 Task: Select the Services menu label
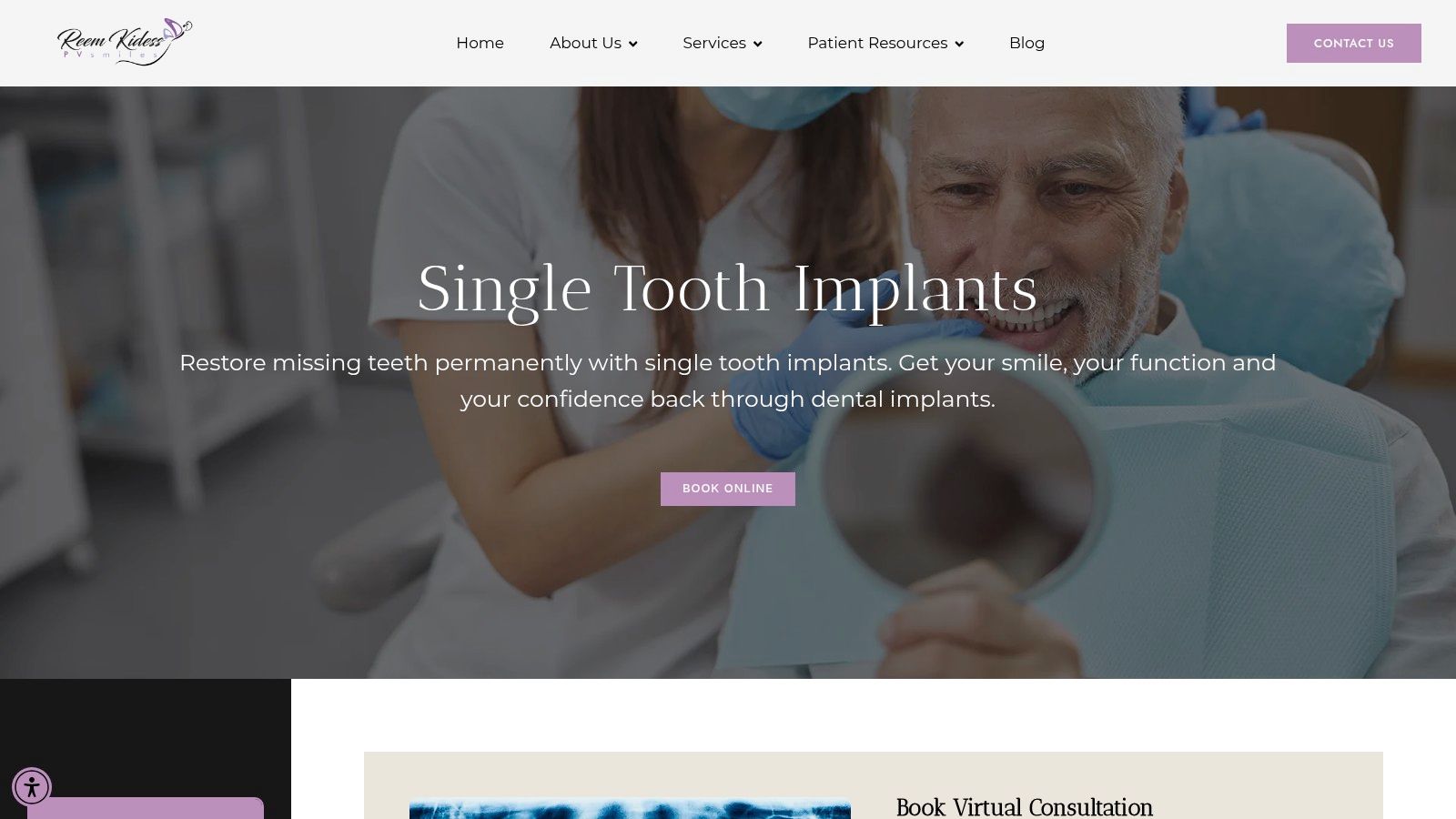point(714,43)
